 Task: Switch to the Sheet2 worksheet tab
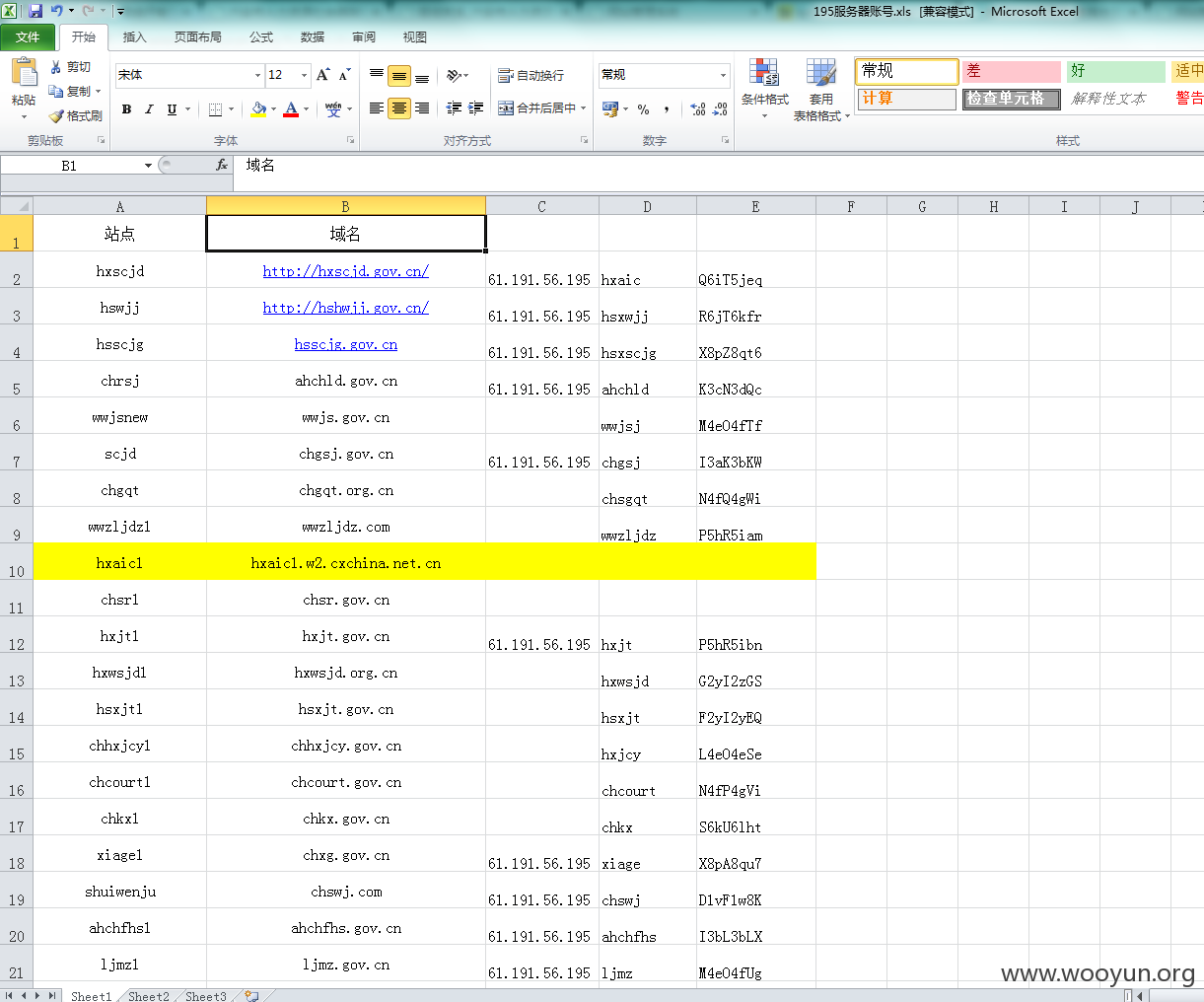click(148, 996)
